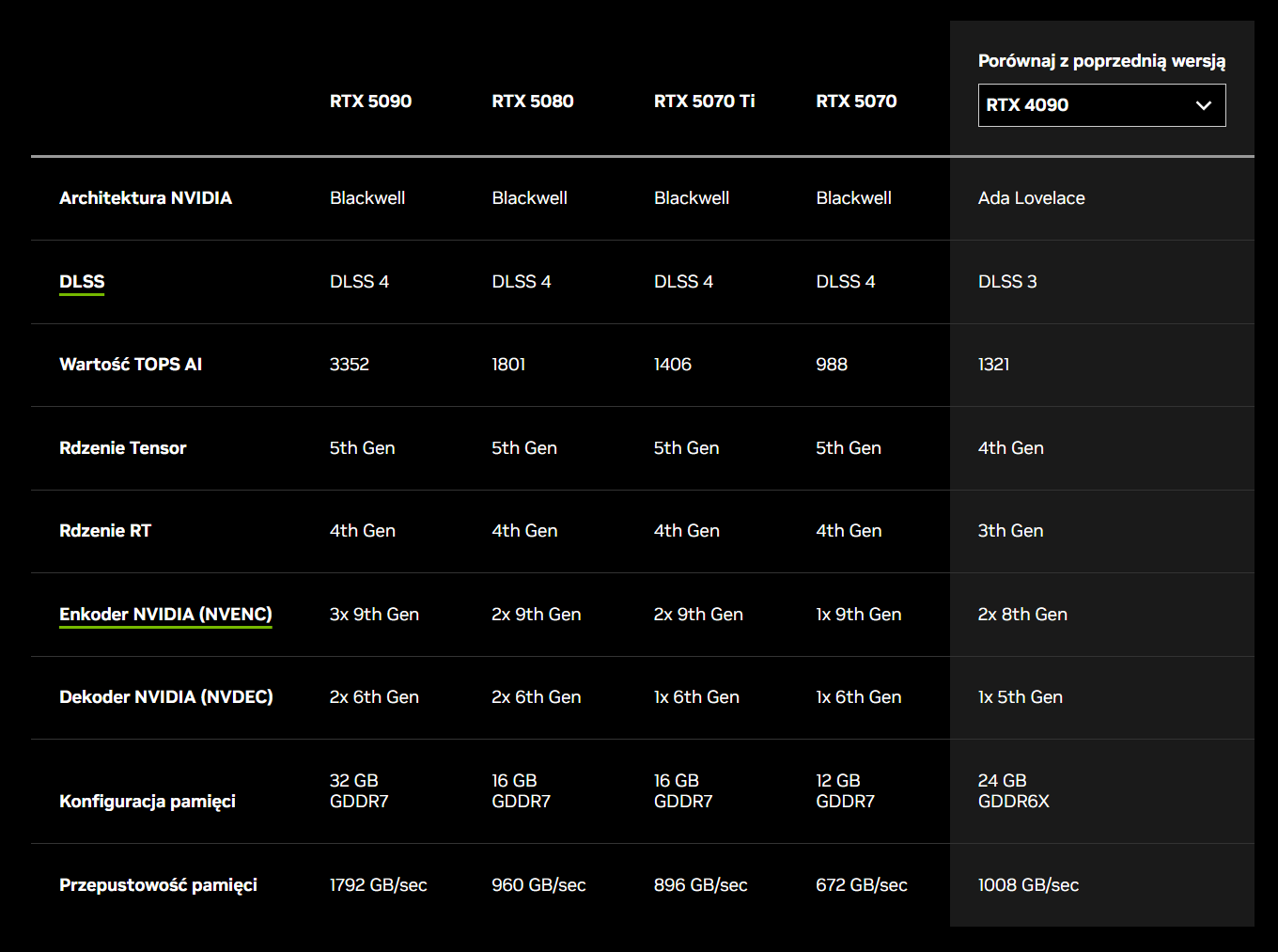
Task: Select the Wartość TOPS AI row label
Action: [131, 365]
